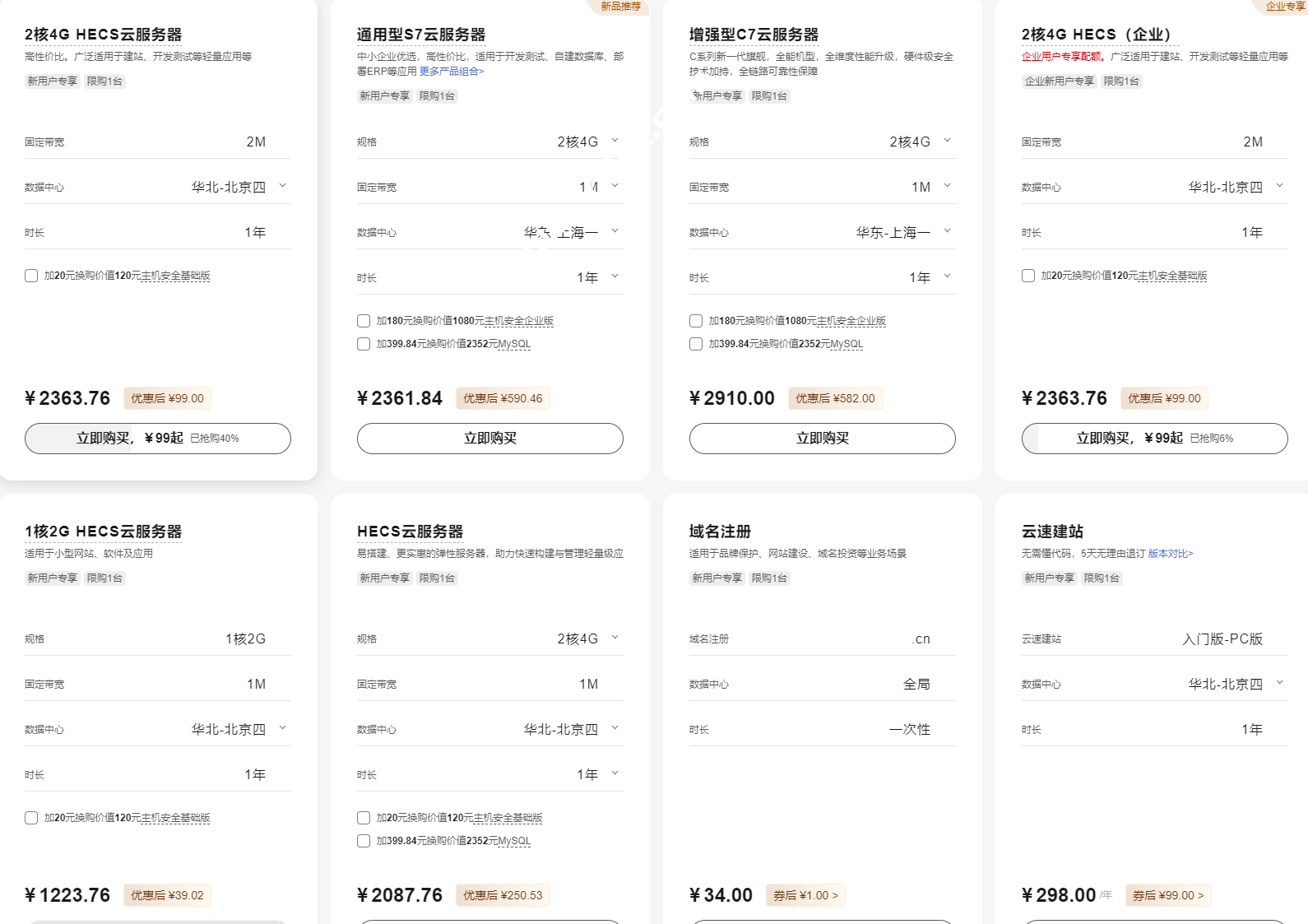Click the 一次性 duration value in 域名注册
This screenshot has height=924, width=1308.
pos(910,730)
